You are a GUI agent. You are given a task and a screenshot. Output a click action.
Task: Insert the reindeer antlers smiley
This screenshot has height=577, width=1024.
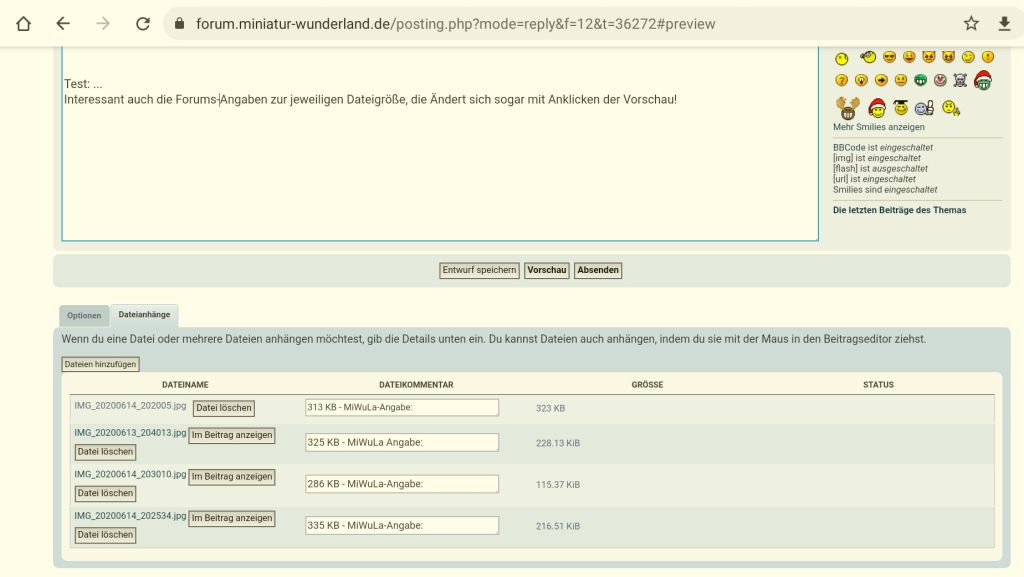point(848,107)
